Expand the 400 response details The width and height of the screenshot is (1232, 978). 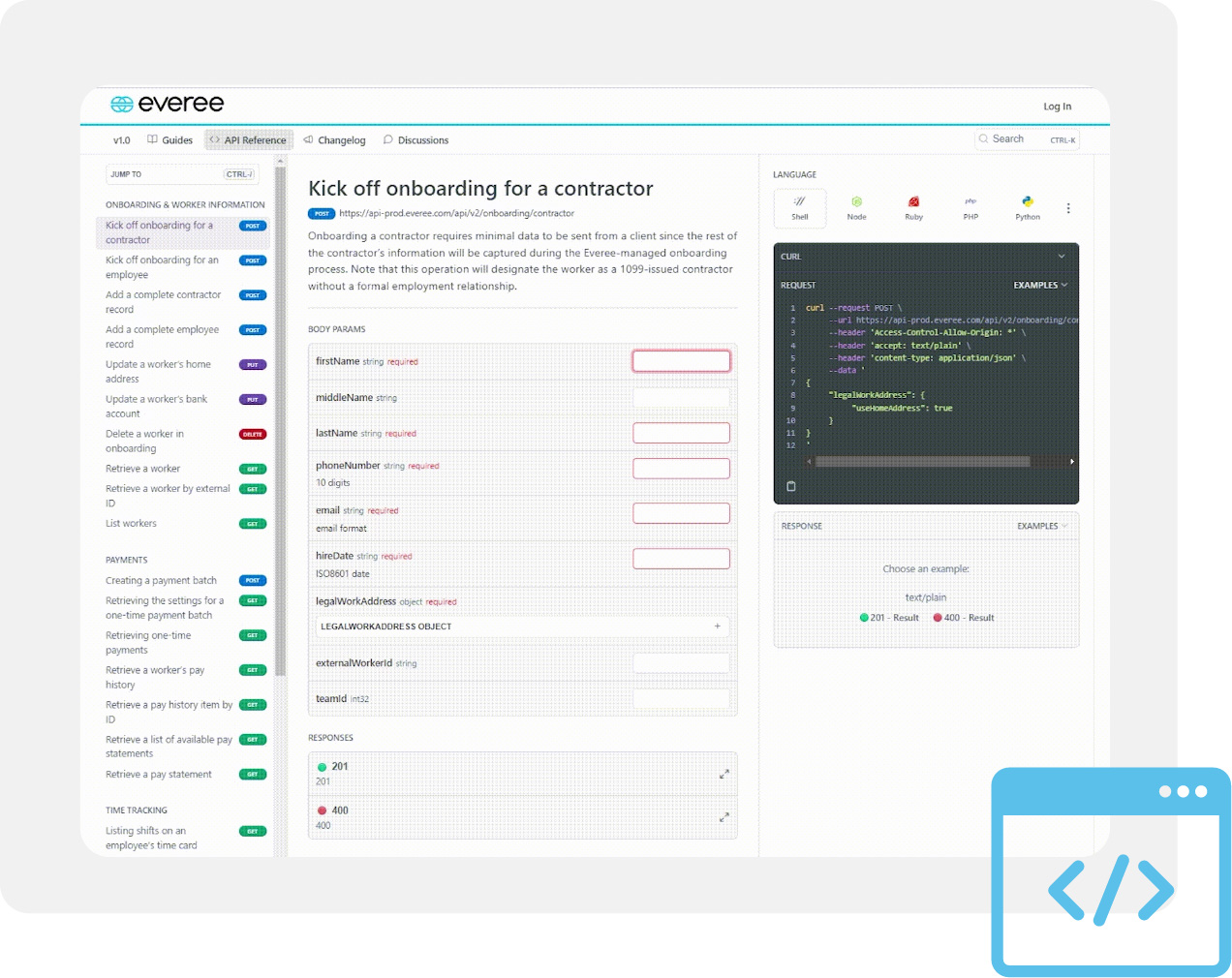[x=724, y=817]
